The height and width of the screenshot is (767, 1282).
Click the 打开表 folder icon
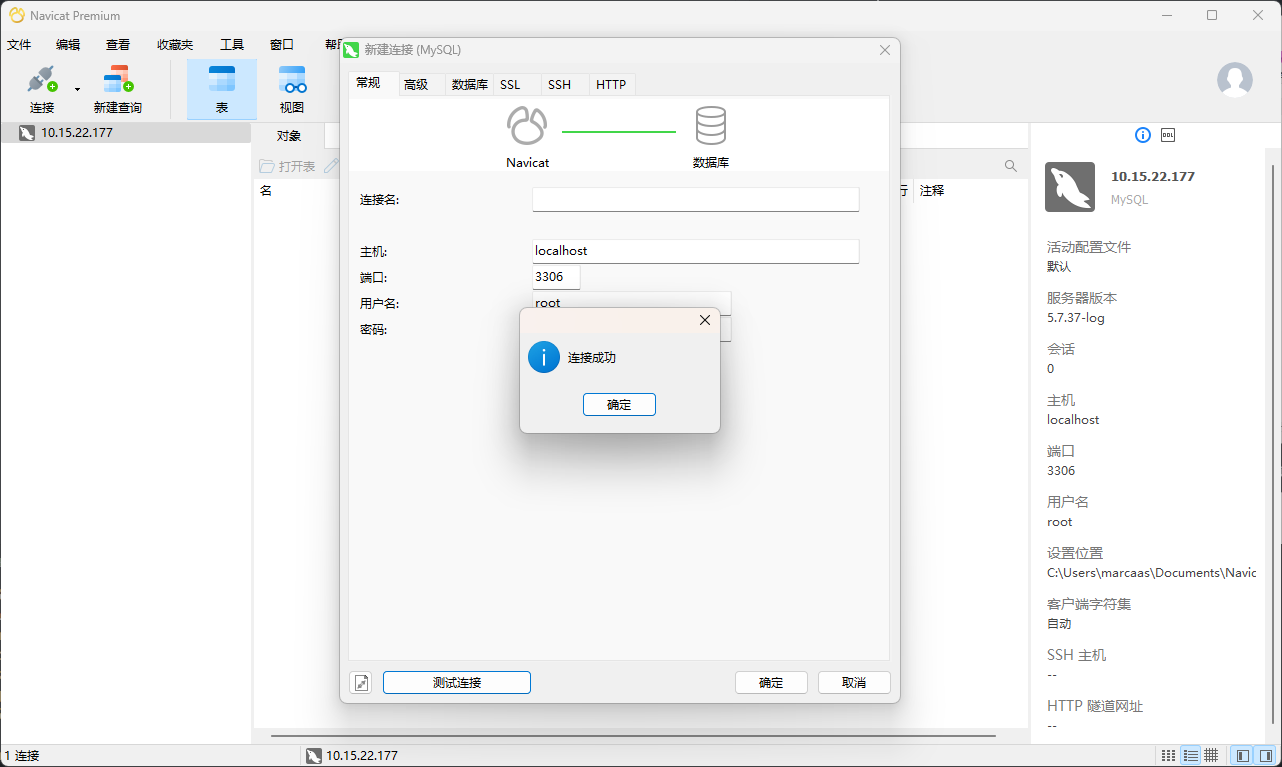tap(267, 166)
